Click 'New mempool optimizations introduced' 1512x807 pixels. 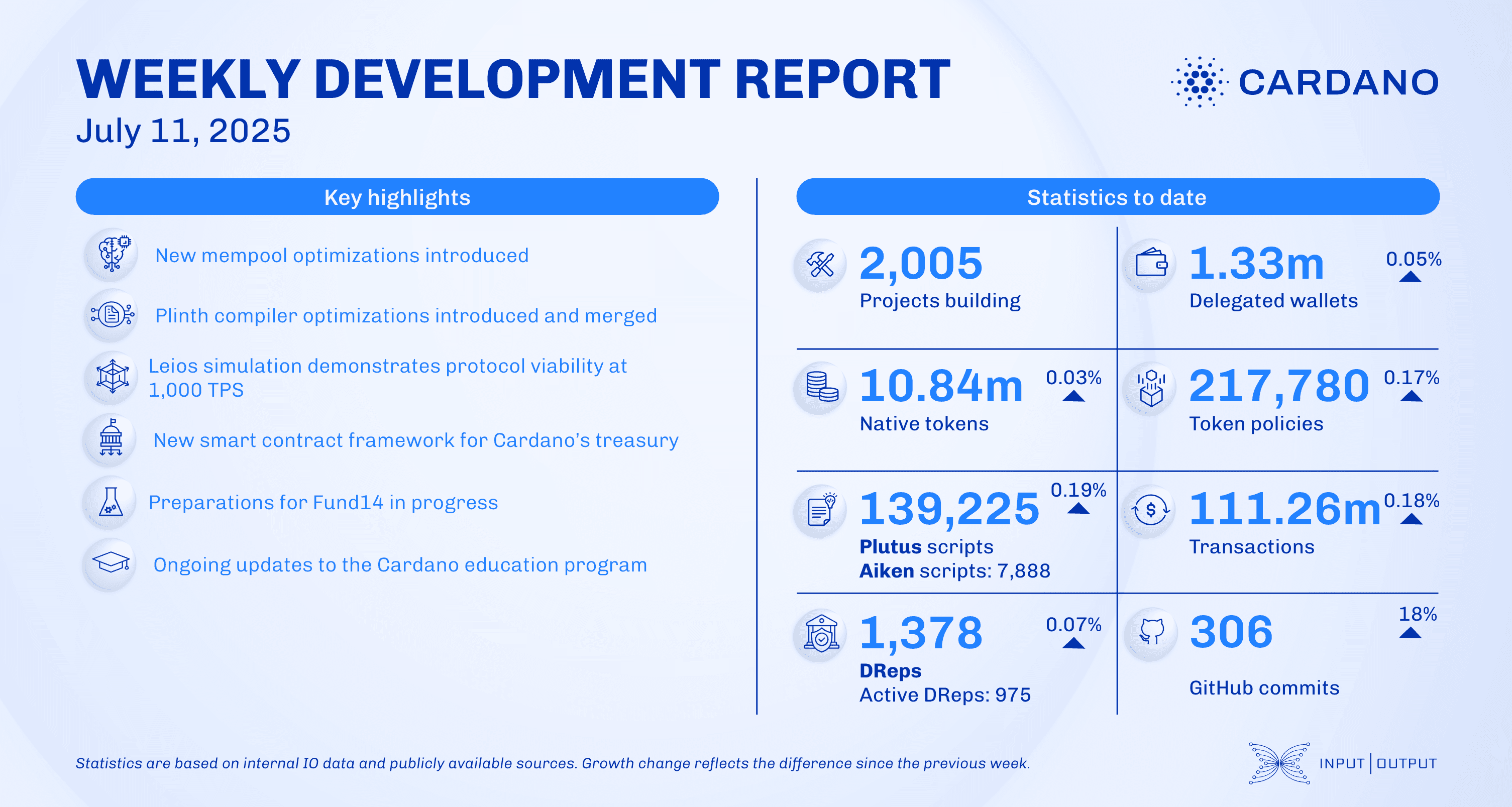(342, 256)
